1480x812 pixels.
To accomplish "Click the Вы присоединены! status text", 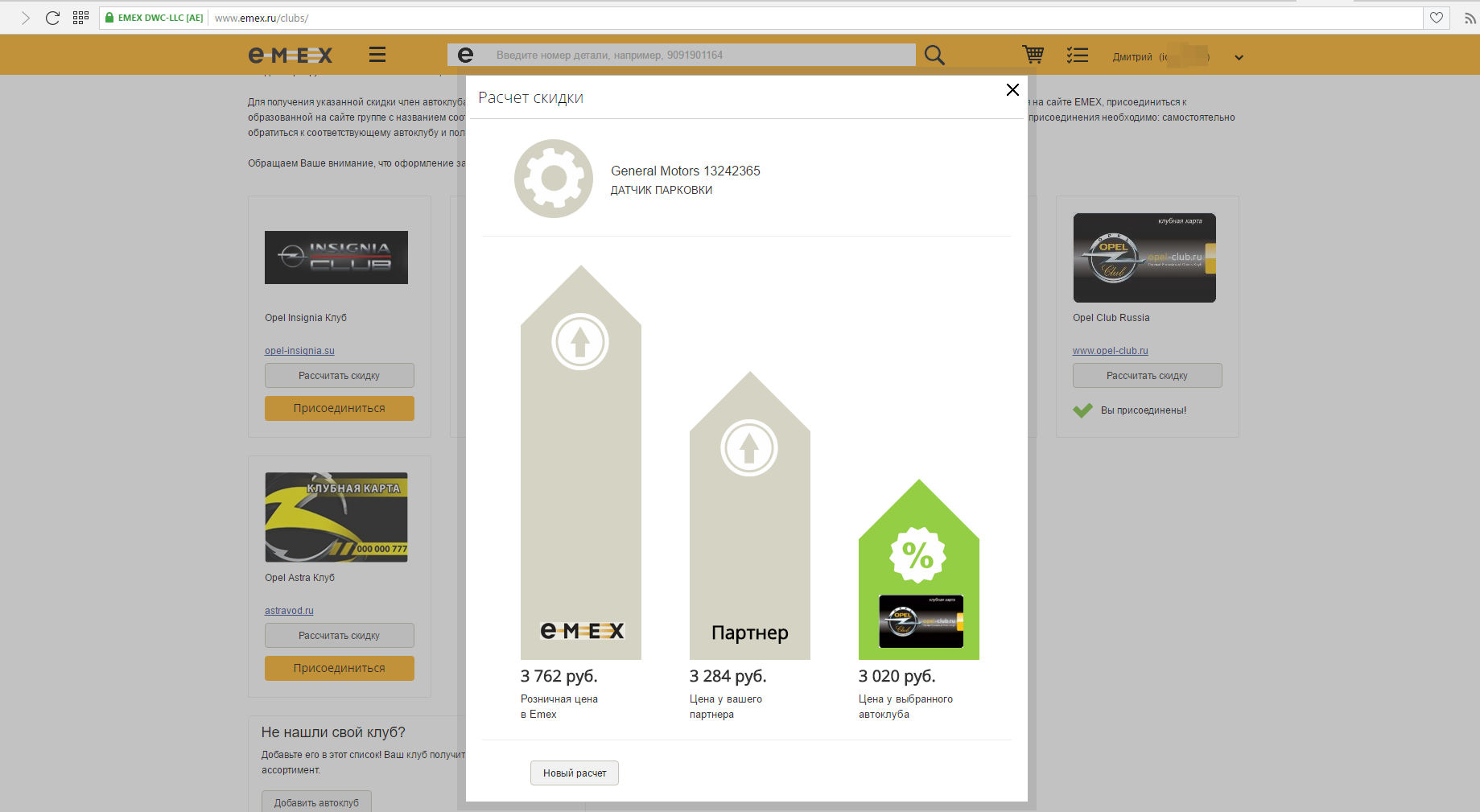I will pos(1144,410).
